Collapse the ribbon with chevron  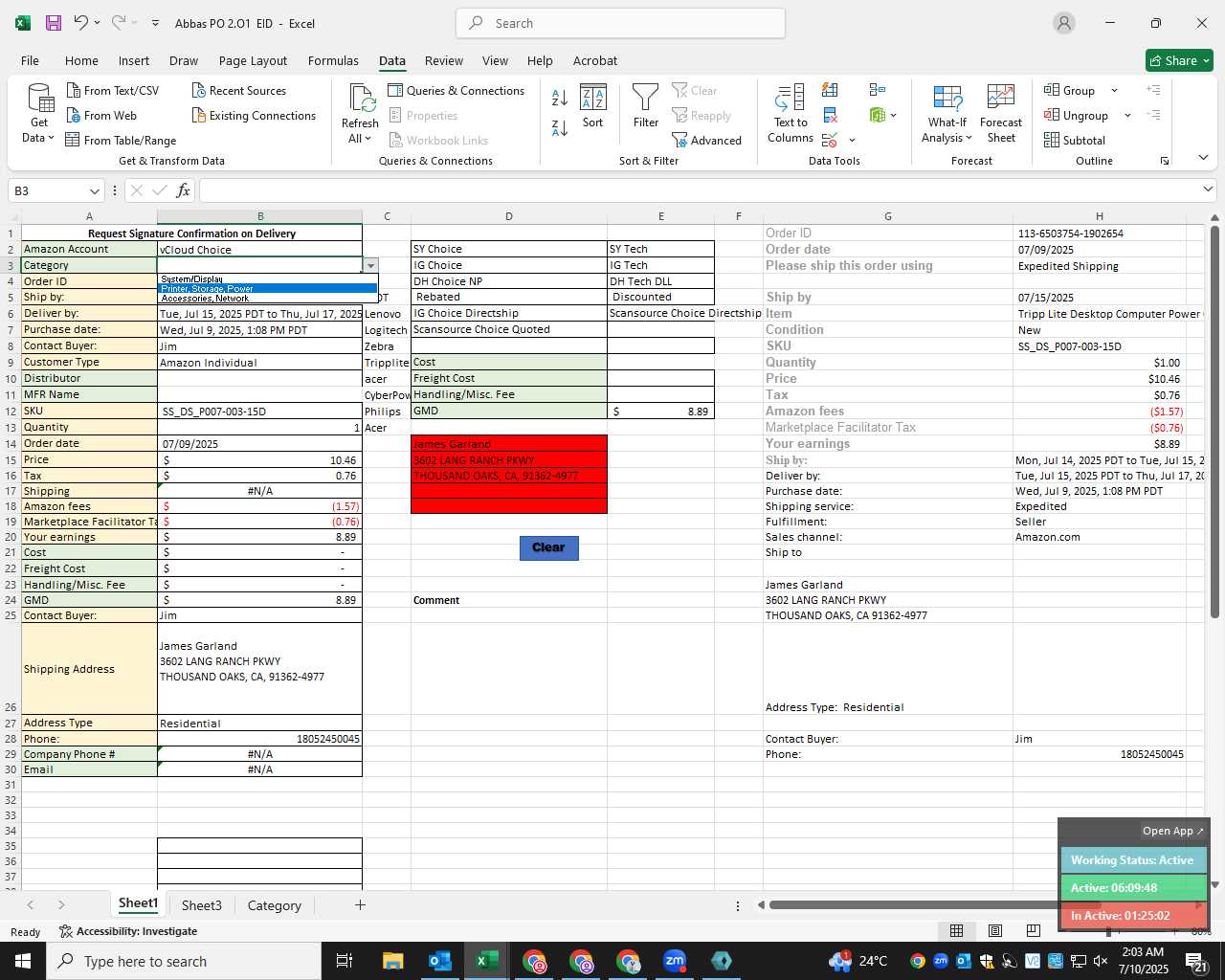pyautogui.click(x=1203, y=157)
